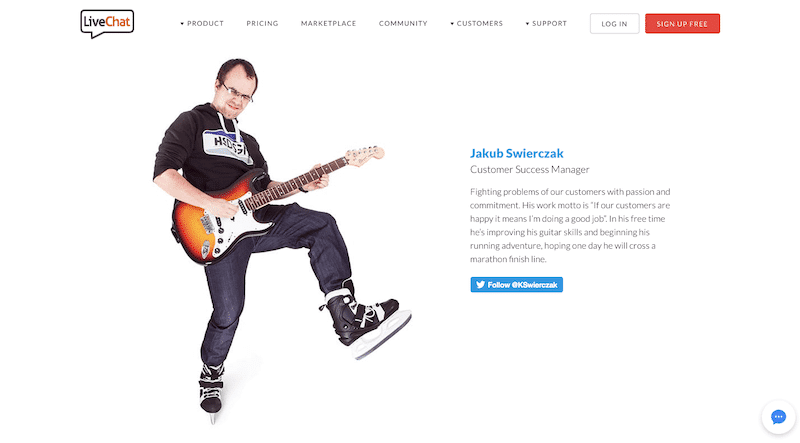Go to the Pricing page
Image resolution: width=800 pixels, height=443 pixels.
pyautogui.click(x=262, y=23)
